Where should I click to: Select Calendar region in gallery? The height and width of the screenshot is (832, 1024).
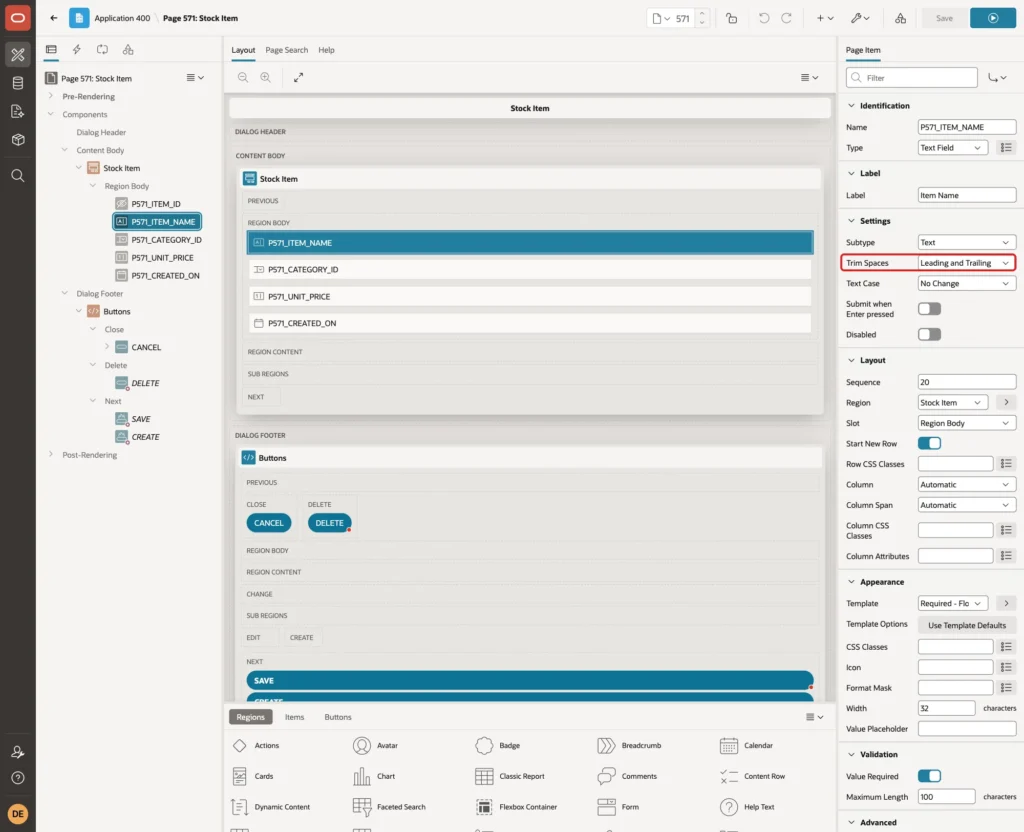(x=746, y=745)
